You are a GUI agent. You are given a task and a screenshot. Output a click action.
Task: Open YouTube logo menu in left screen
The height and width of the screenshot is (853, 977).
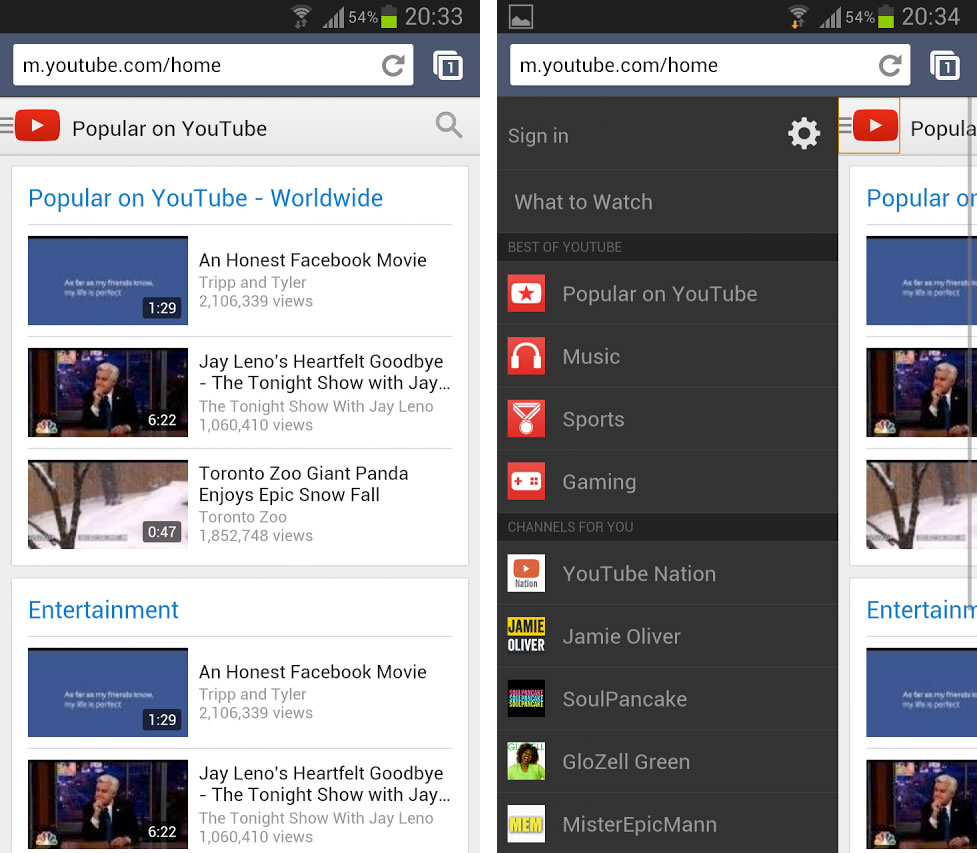37,125
